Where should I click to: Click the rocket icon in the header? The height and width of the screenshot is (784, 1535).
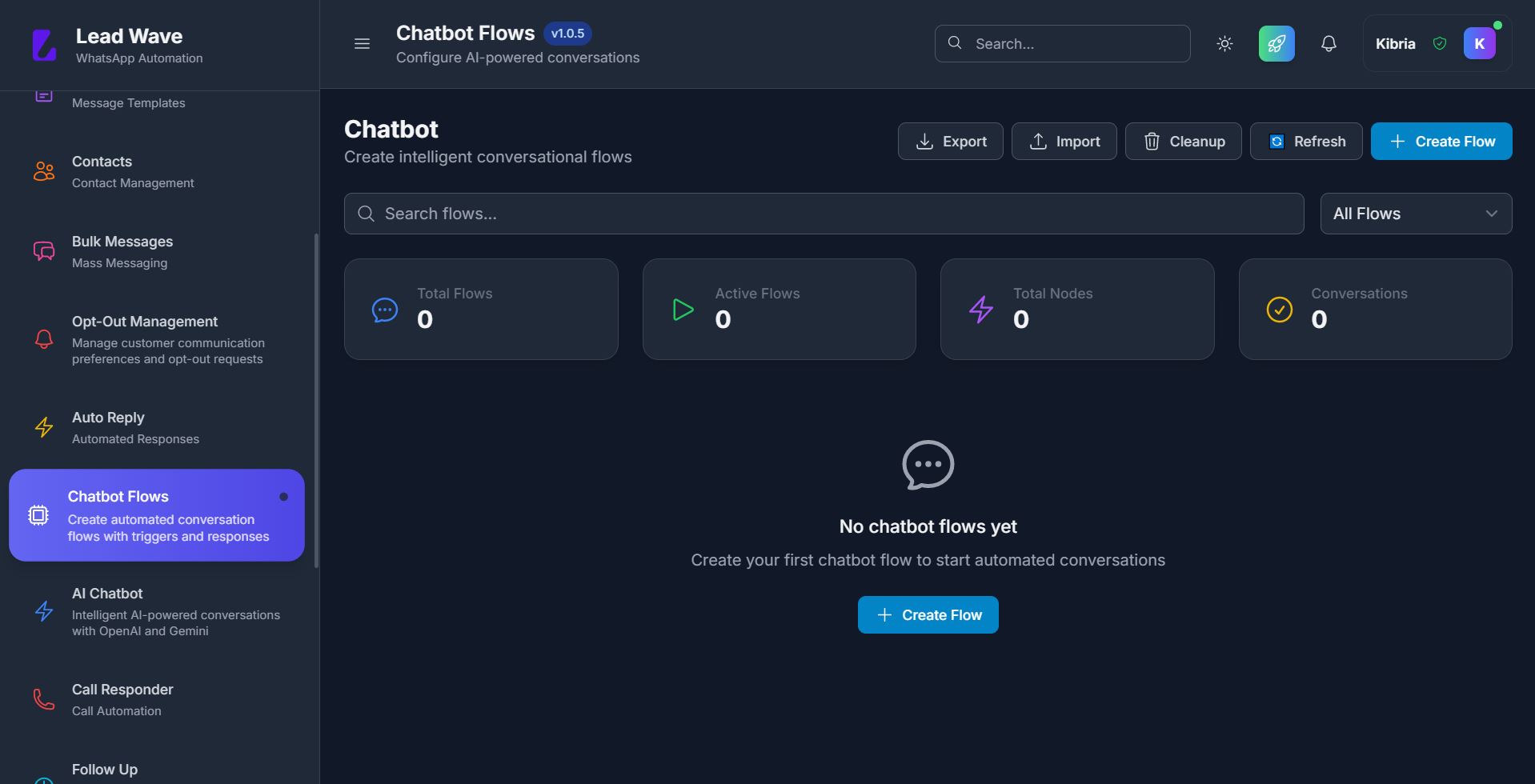pyautogui.click(x=1276, y=44)
